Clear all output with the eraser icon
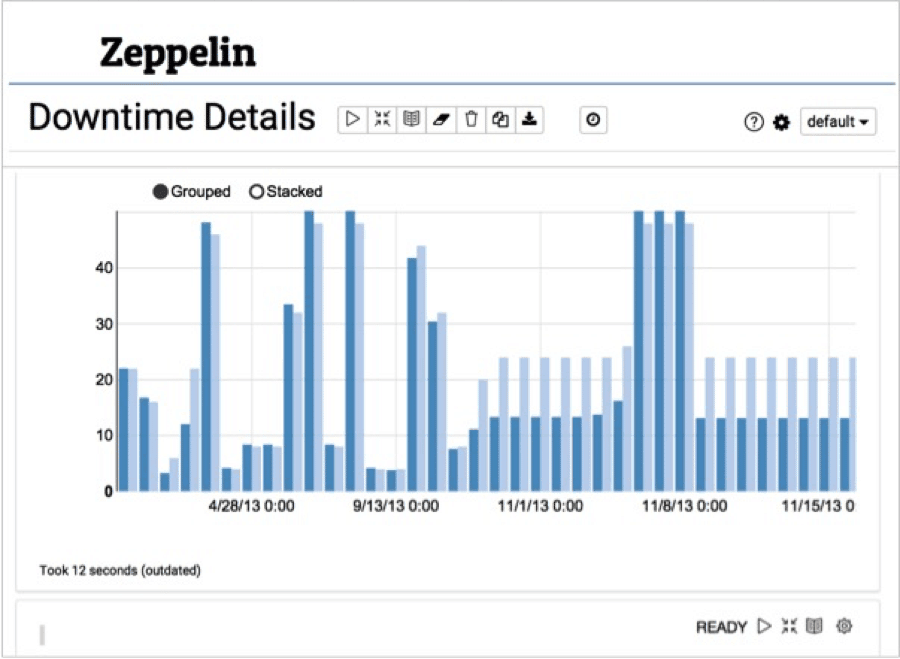 (x=441, y=119)
